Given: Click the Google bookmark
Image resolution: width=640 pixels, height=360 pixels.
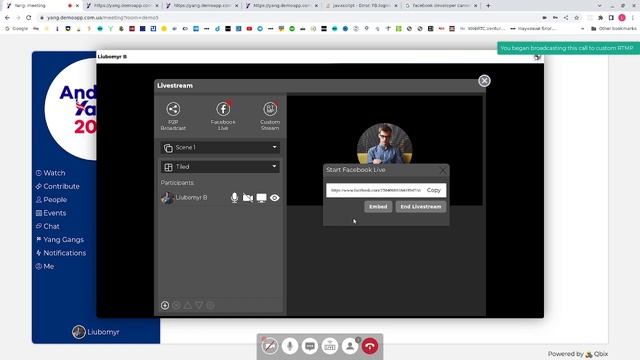Looking at the screenshot, I should click(17, 29).
